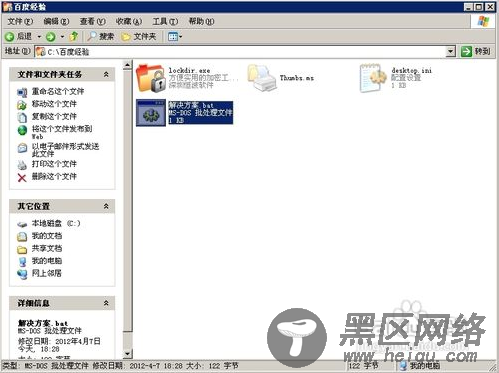This screenshot has height=373, width=499.
Task: Go up one folder level icon
Action: pyautogui.click(x=74, y=36)
